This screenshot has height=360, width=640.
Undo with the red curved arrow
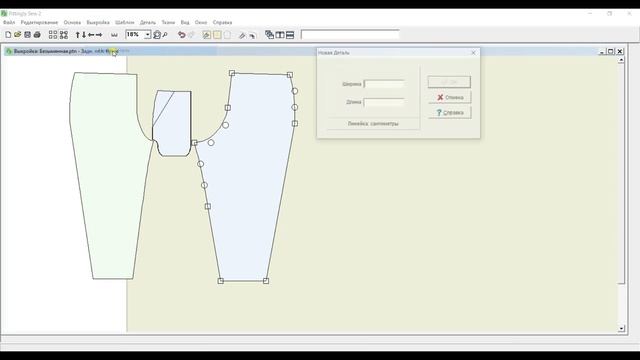pyautogui.click(x=182, y=35)
